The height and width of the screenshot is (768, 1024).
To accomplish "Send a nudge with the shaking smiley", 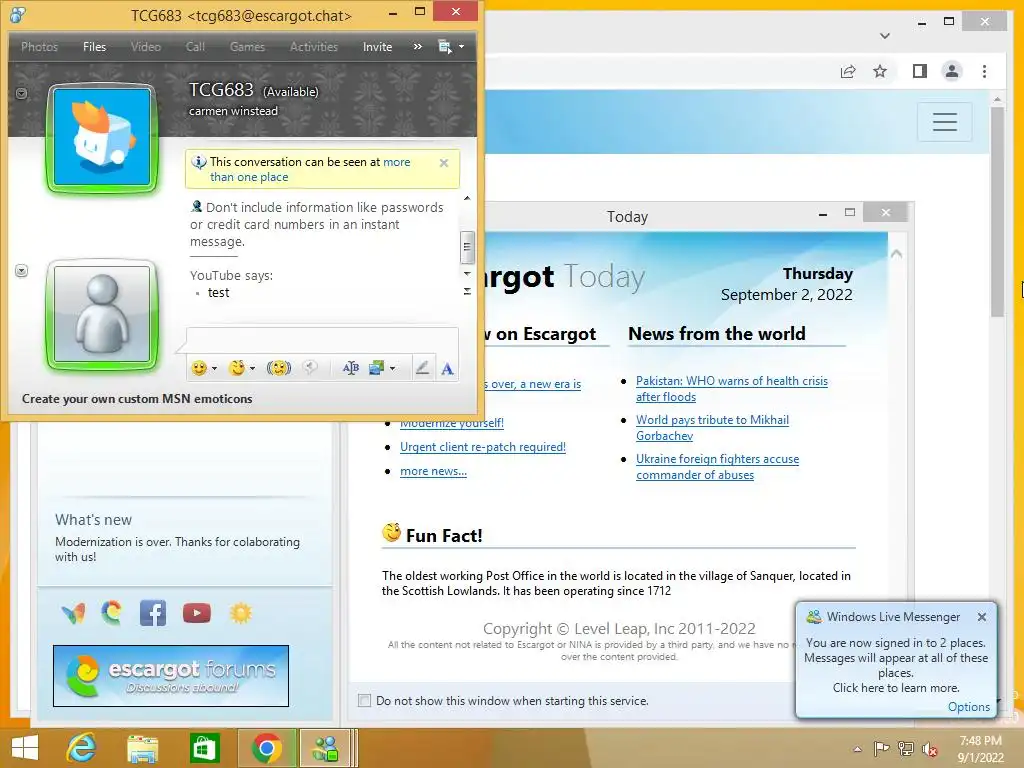I will [x=279, y=368].
